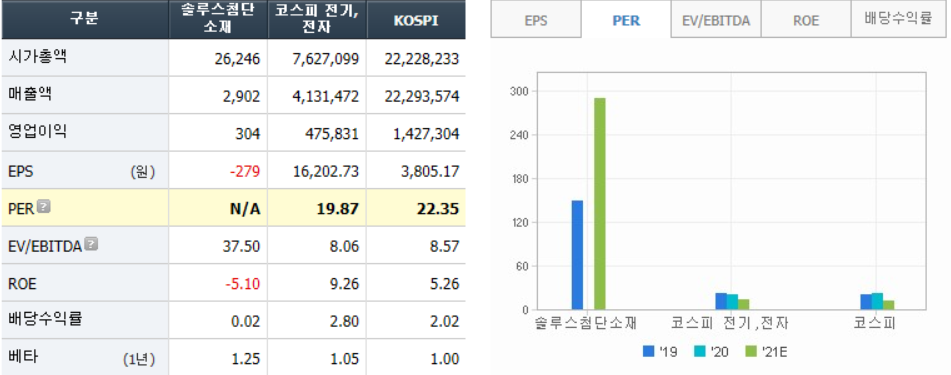
Task: Click the 구분 column header
Action: point(84,19)
